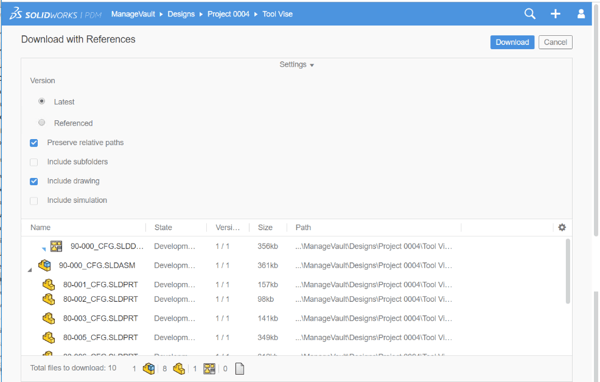
Task: Sort by State column header
Action: 163,227
